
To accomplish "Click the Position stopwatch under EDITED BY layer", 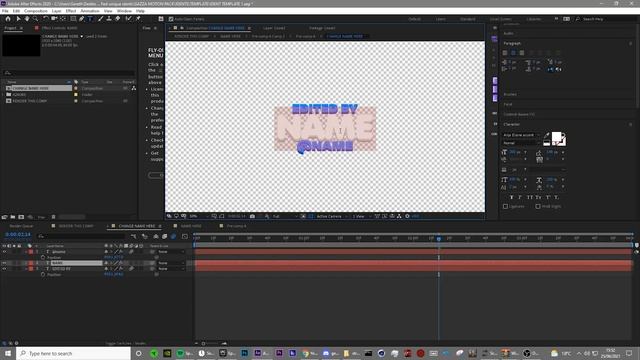I will [43, 275].
